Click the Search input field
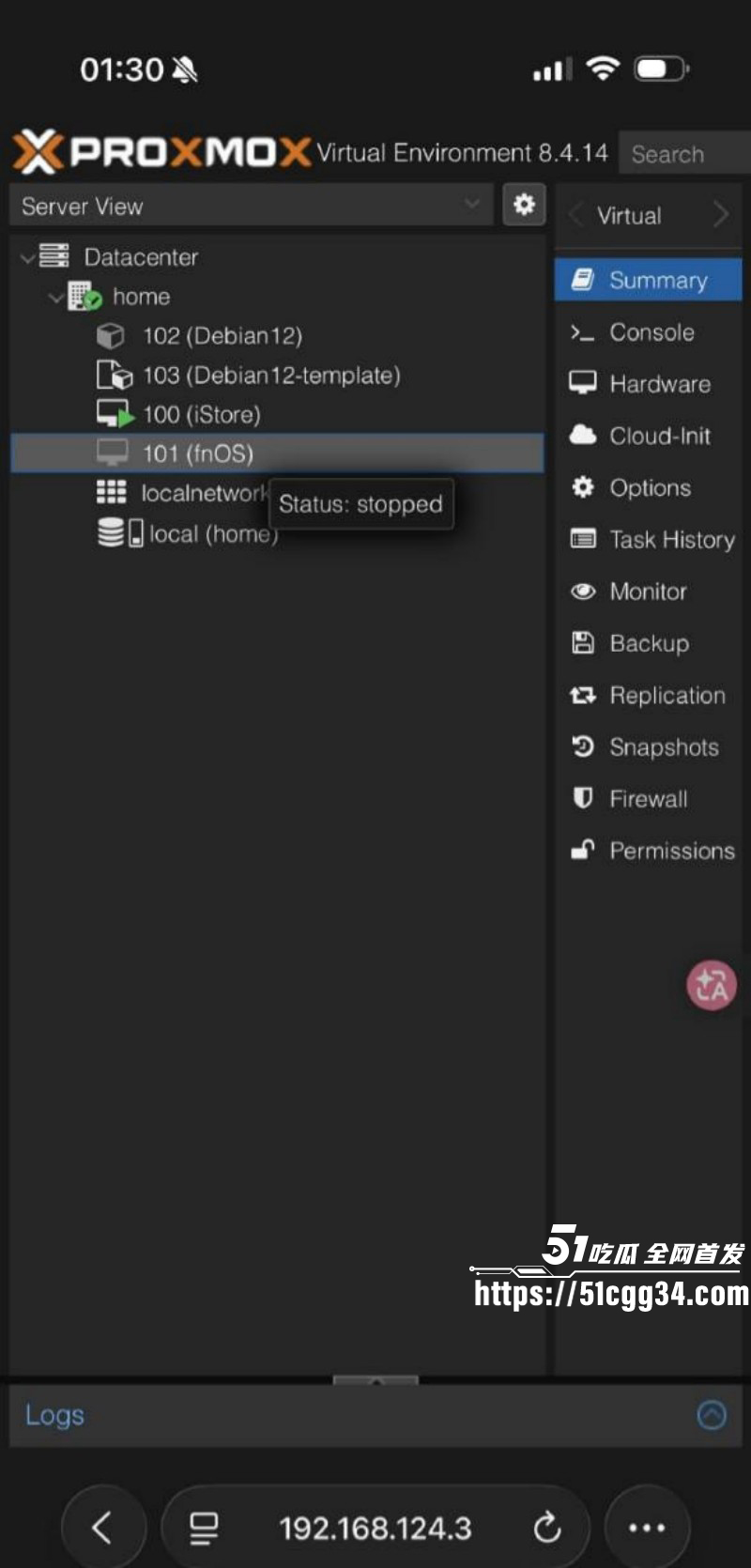 (685, 153)
